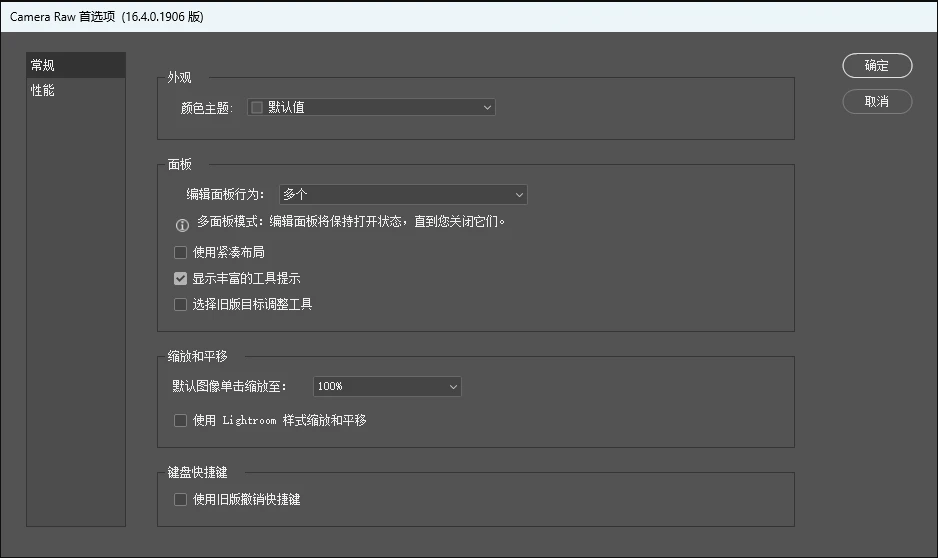Click the info icon beside 多面板模式 description

click(x=182, y=225)
